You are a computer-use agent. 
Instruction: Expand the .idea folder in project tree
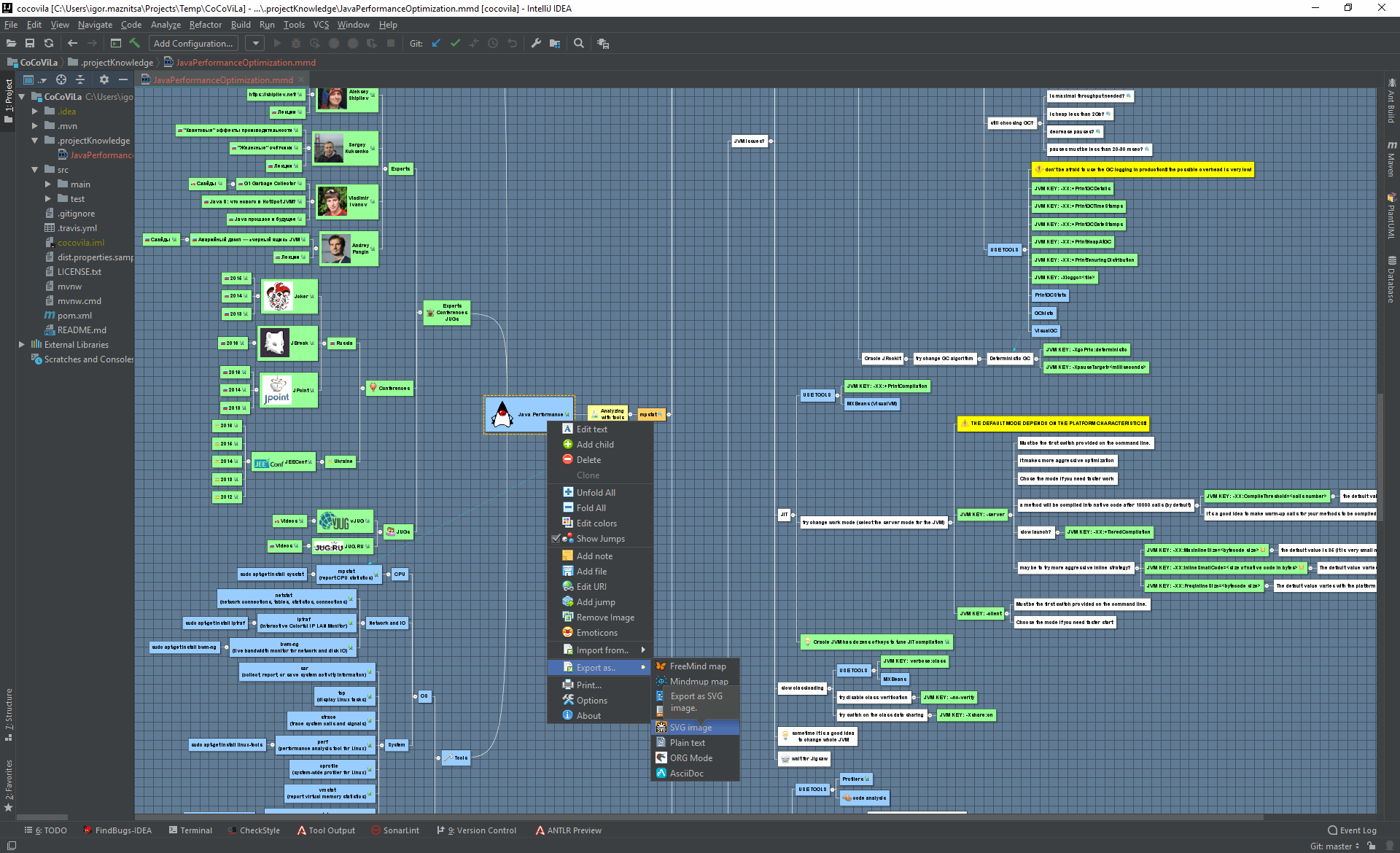34,112
